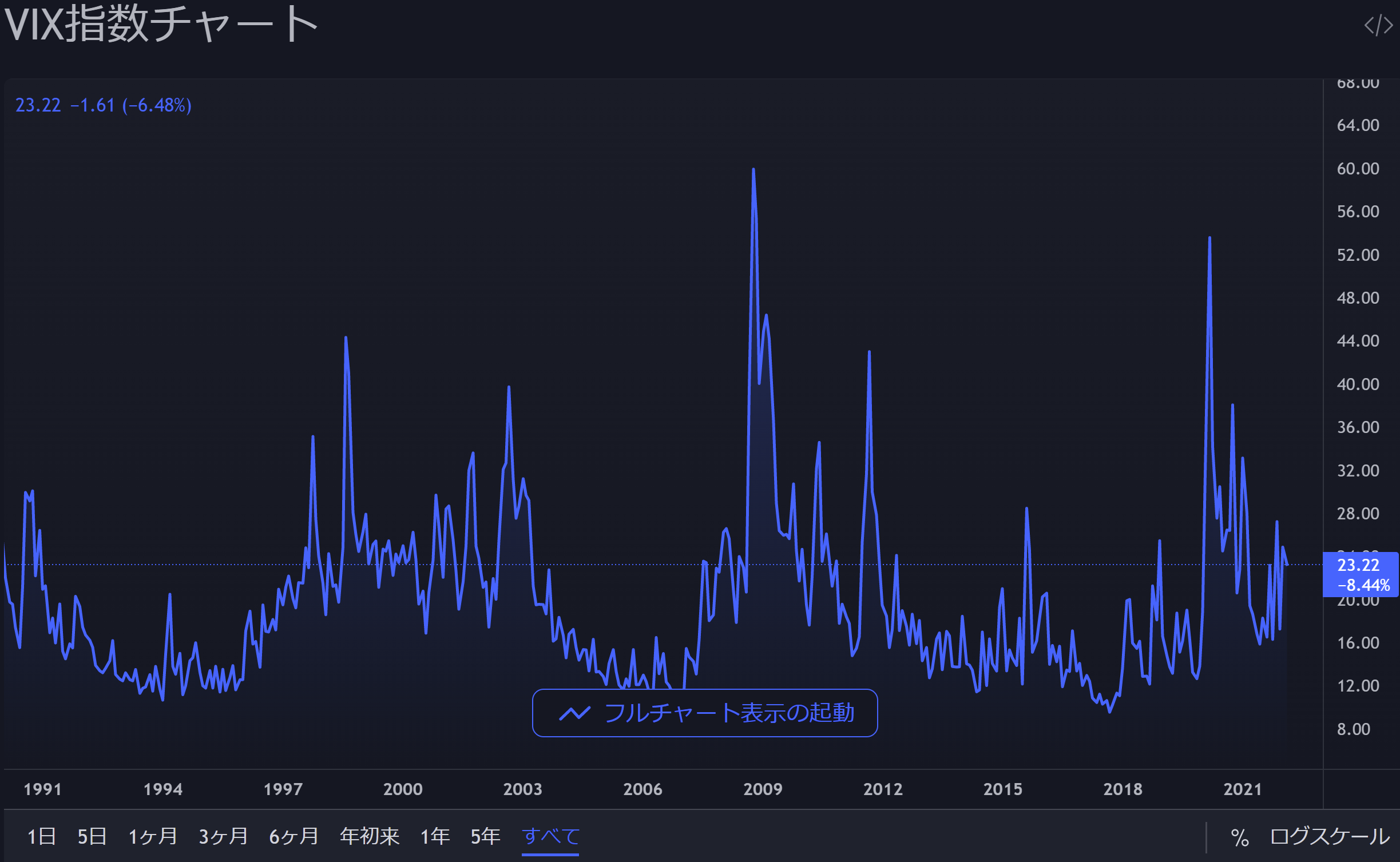This screenshot has width=1400, height=862.
Task: Select the すべて range tab
Action: coord(550,836)
